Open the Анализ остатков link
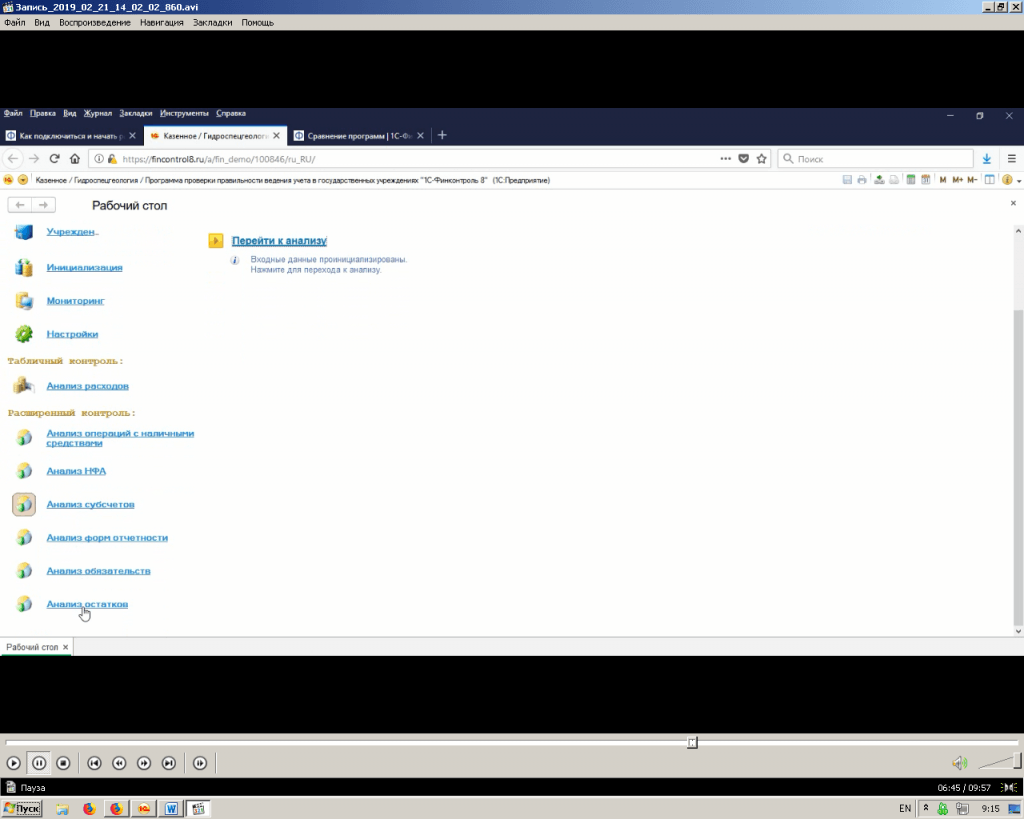 click(x=87, y=604)
